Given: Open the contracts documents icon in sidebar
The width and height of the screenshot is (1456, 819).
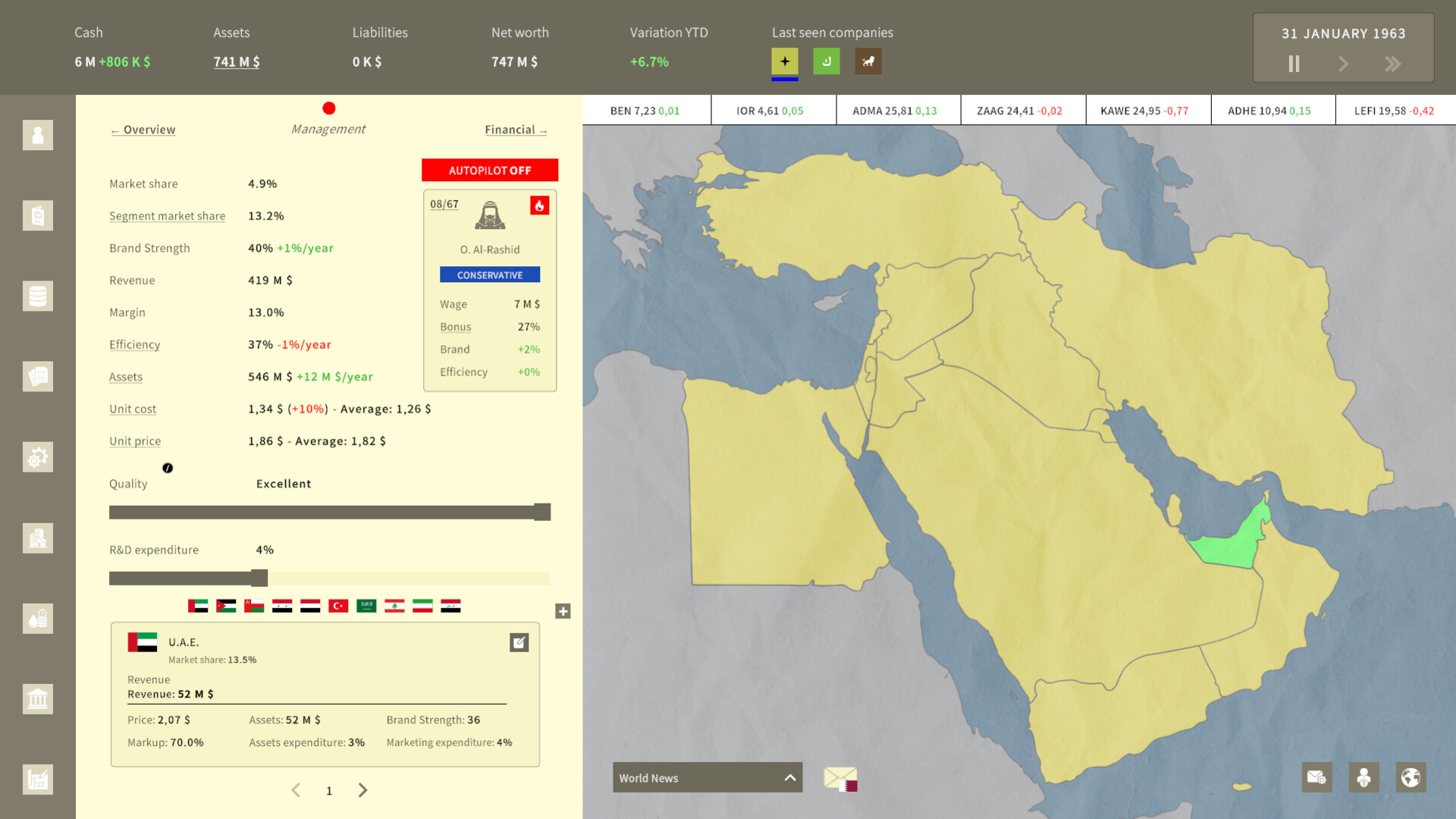Looking at the screenshot, I should click(x=37, y=376).
